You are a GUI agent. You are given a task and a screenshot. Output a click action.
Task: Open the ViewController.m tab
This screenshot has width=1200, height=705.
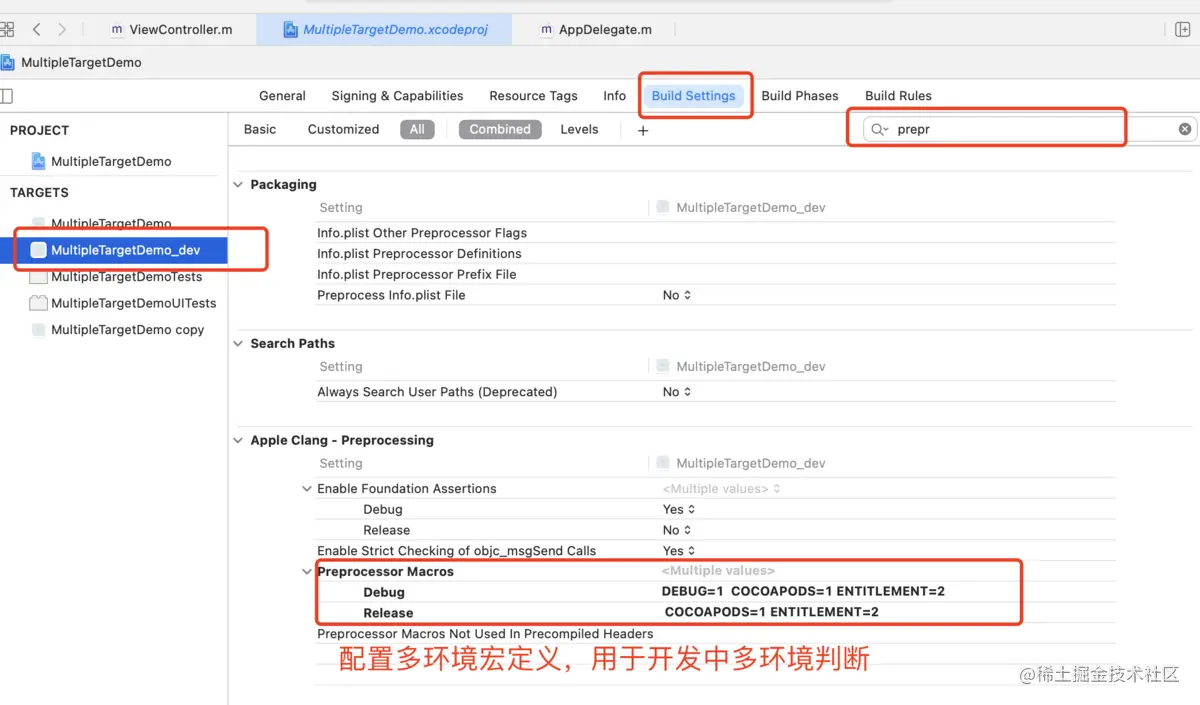(171, 30)
